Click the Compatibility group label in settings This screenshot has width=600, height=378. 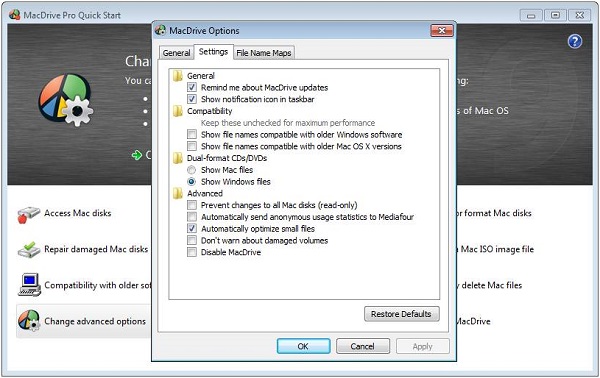click(209, 111)
